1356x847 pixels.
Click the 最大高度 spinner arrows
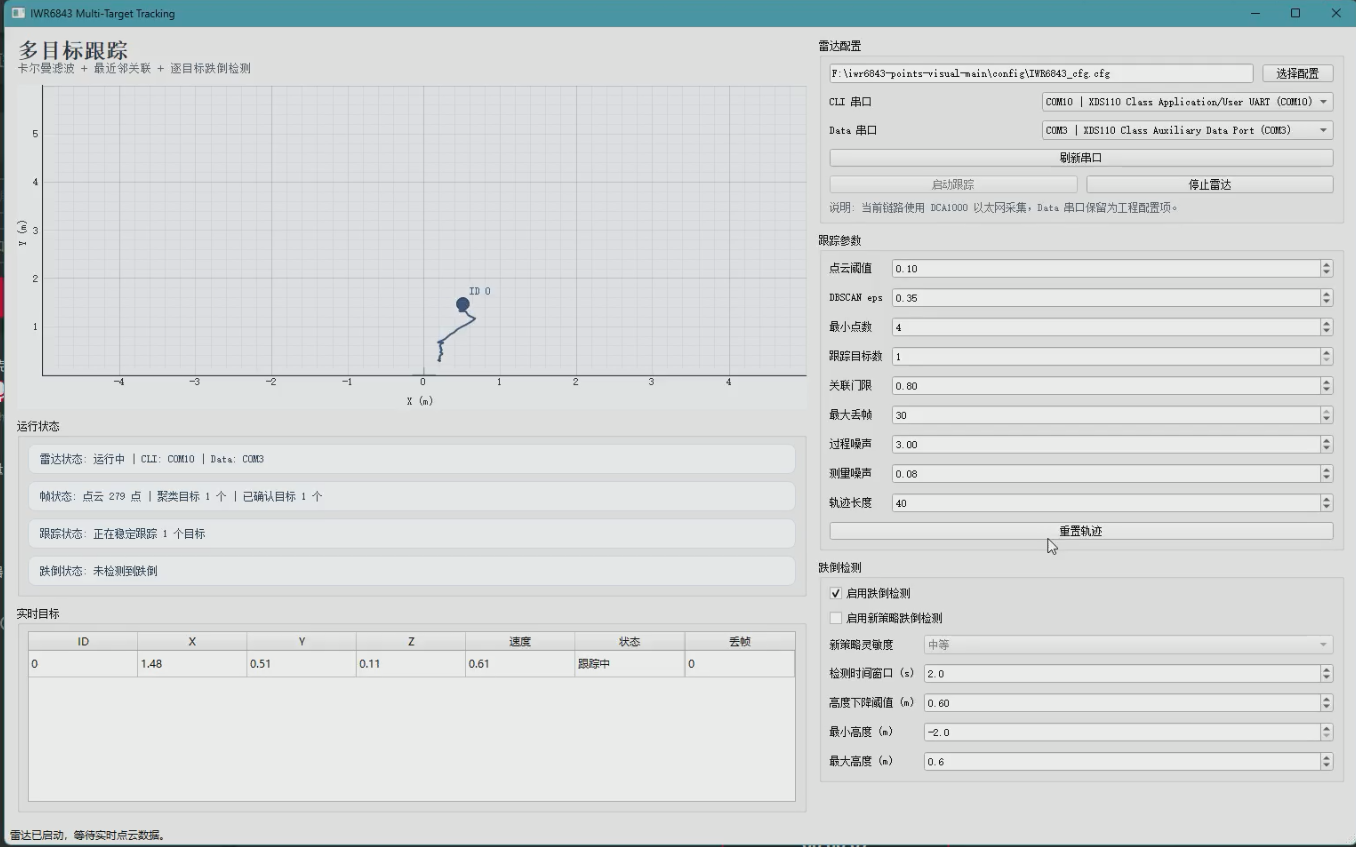pyautogui.click(x=1326, y=762)
